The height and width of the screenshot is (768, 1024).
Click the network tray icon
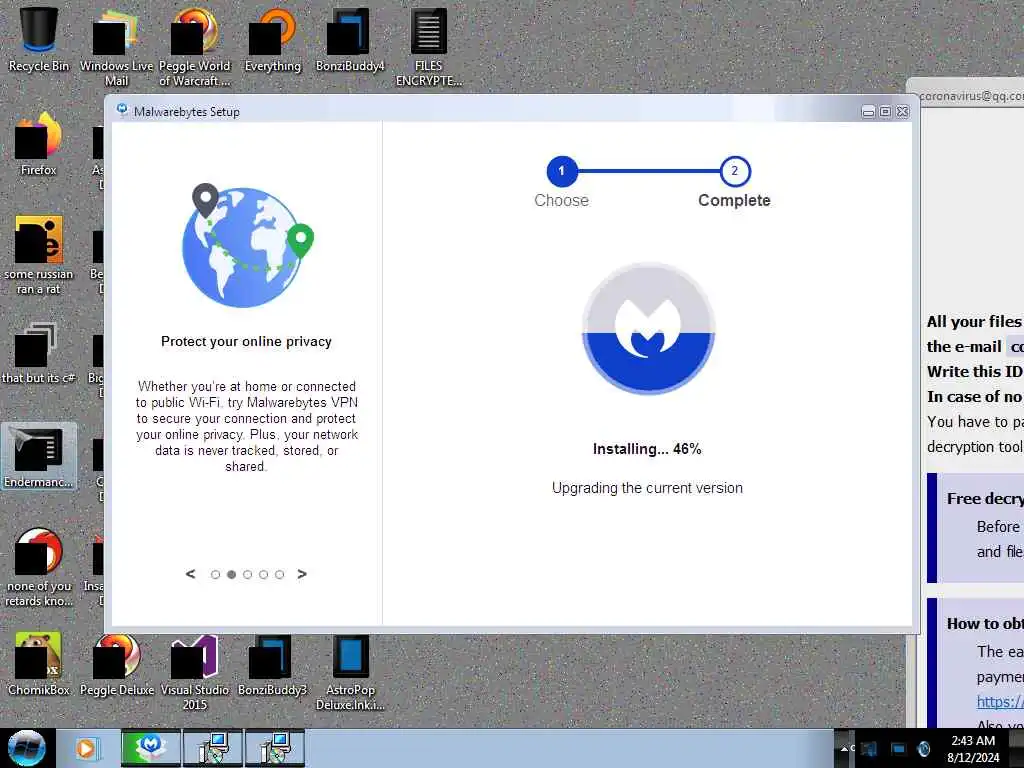[x=897, y=748]
